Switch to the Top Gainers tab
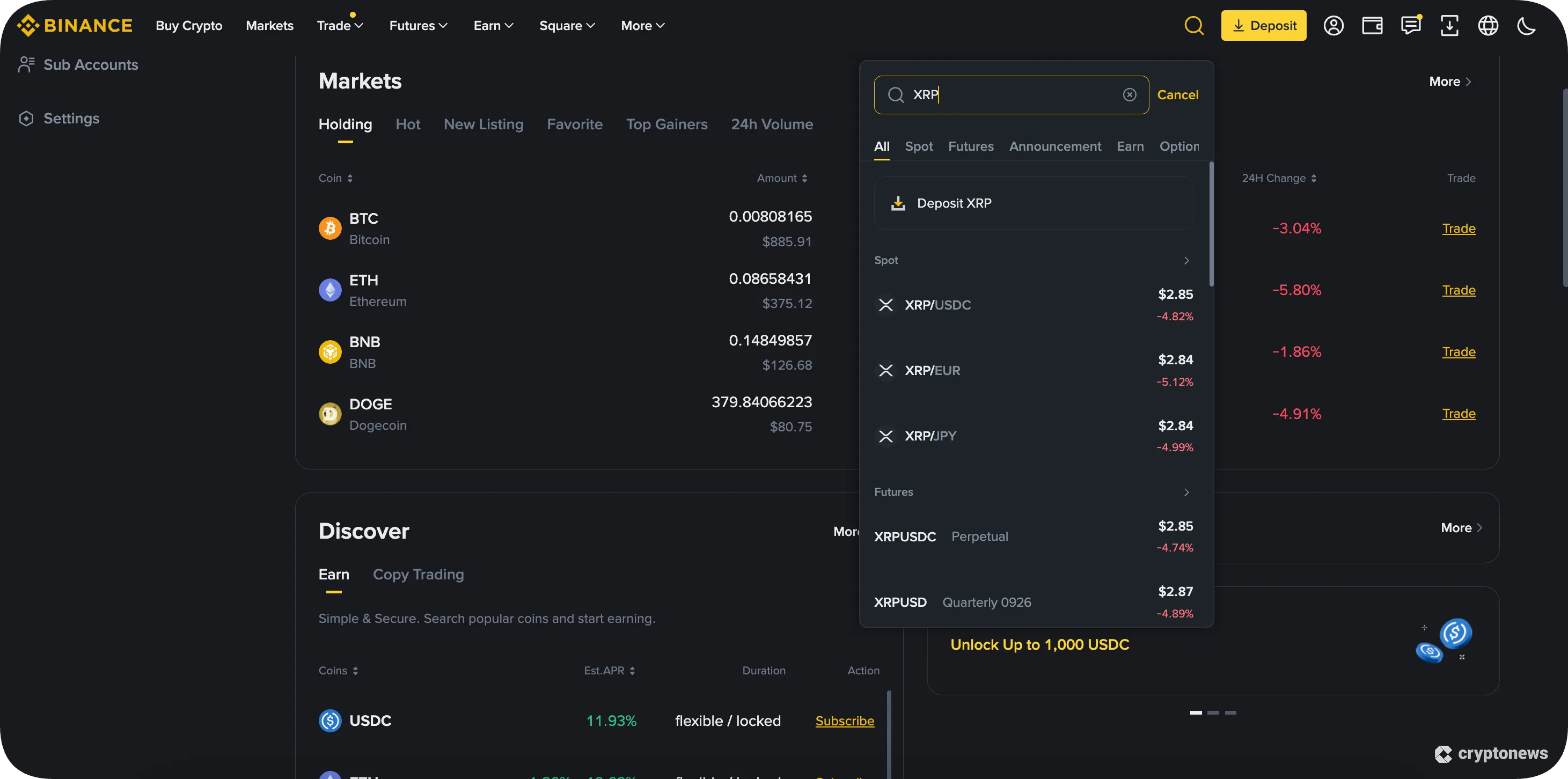This screenshot has width=1568, height=779. 666,124
